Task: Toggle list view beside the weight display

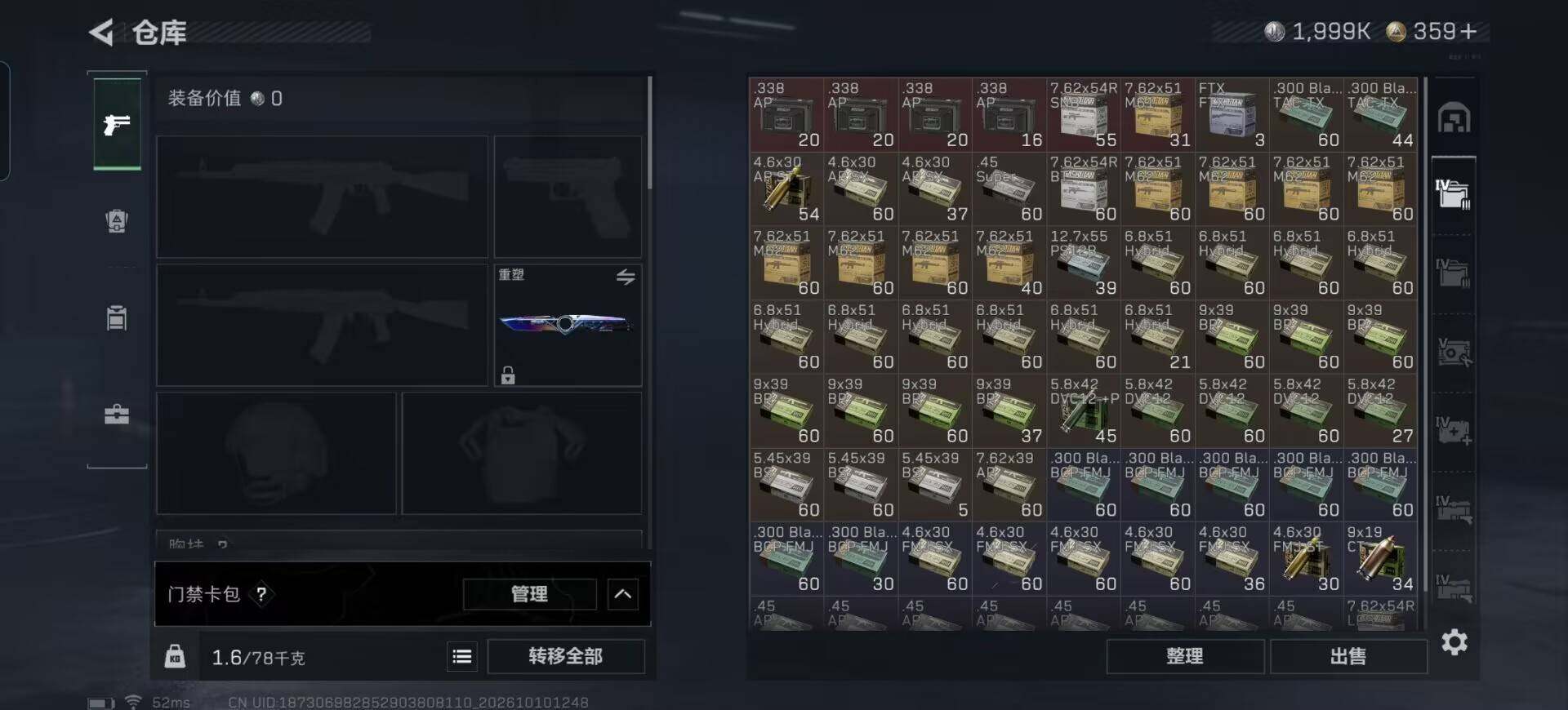Action: point(462,656)
